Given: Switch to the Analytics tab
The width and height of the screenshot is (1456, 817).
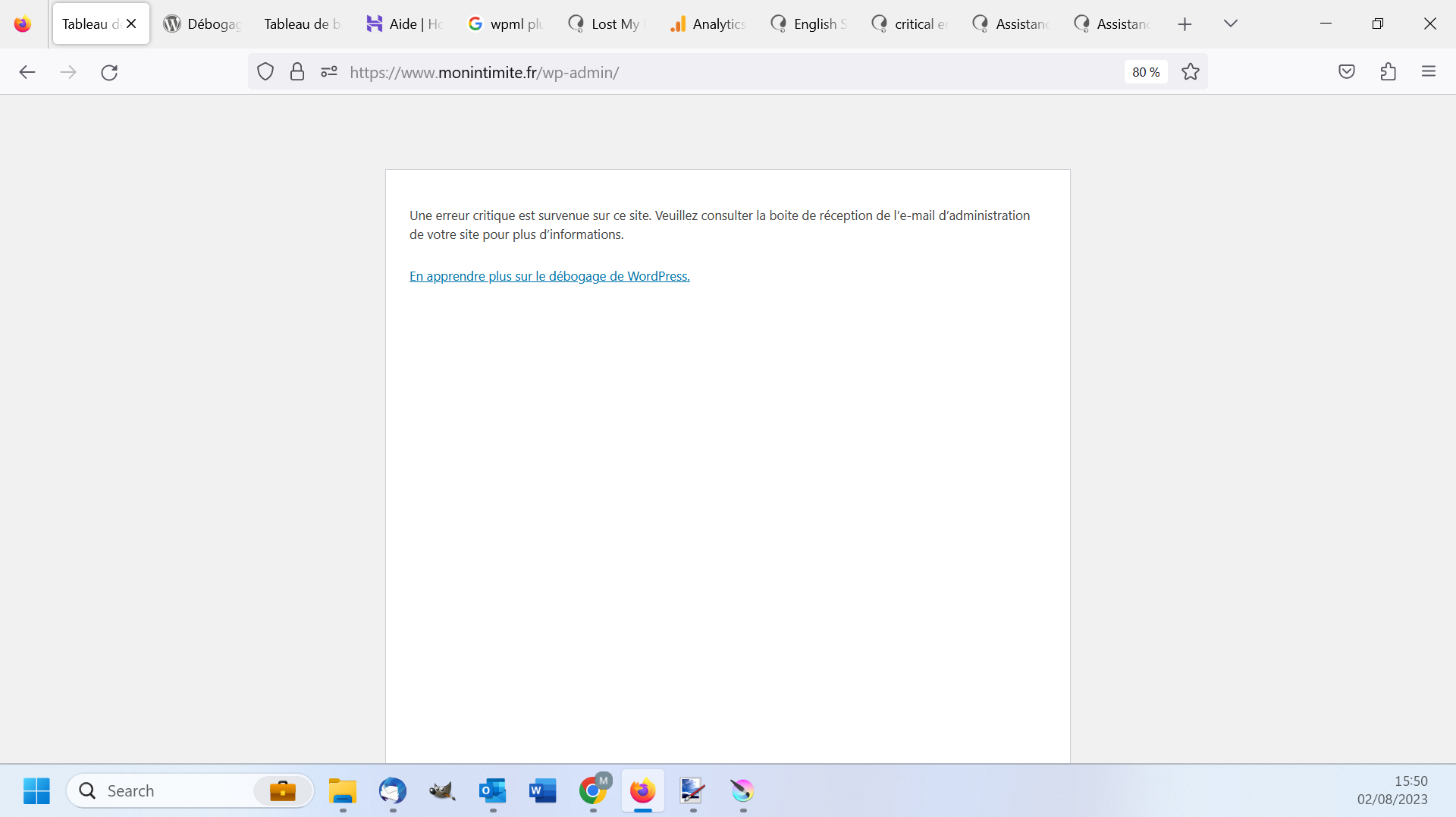Looking at the screenshot, I should pos(708,24).
